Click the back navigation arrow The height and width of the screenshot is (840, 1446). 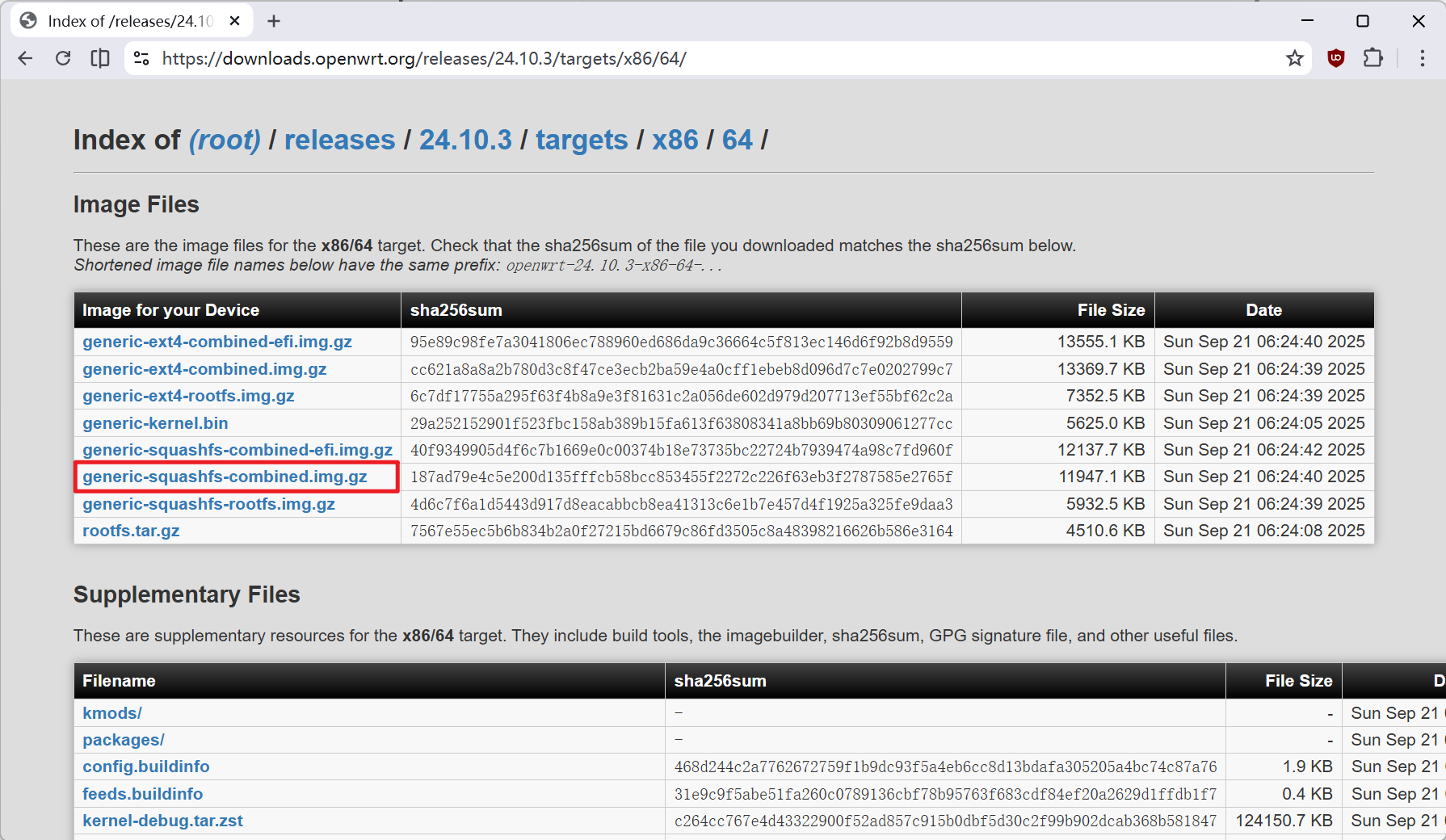point(25,58)
